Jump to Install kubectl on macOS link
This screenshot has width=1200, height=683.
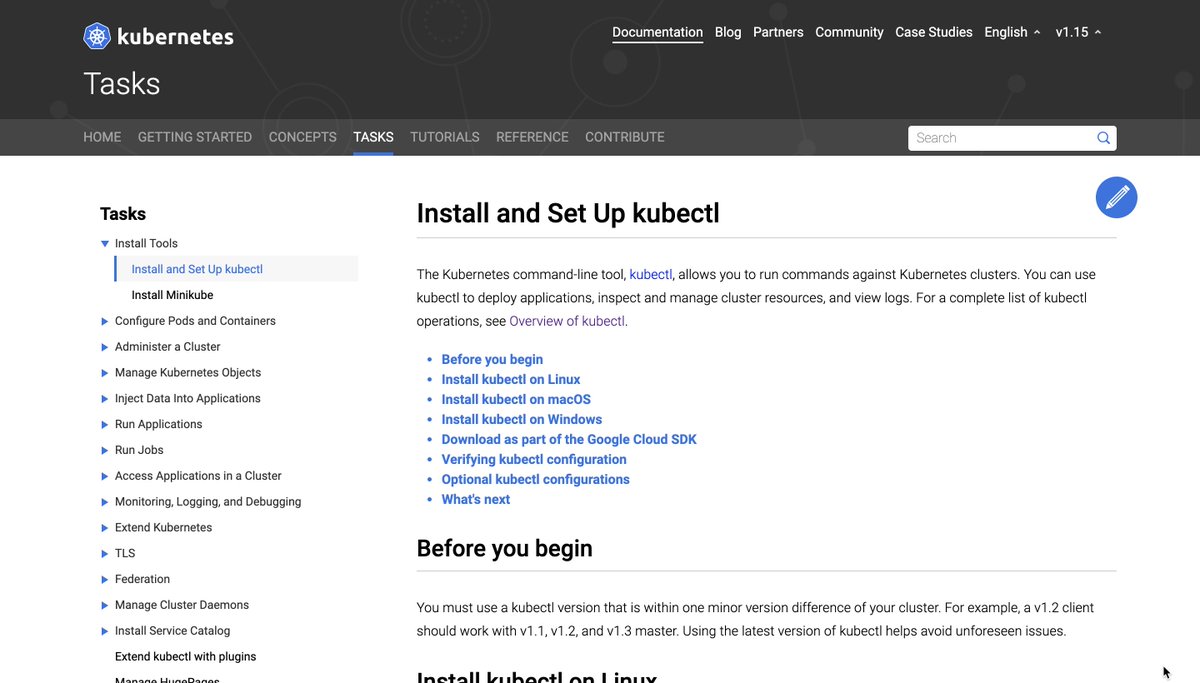(516, 399)
